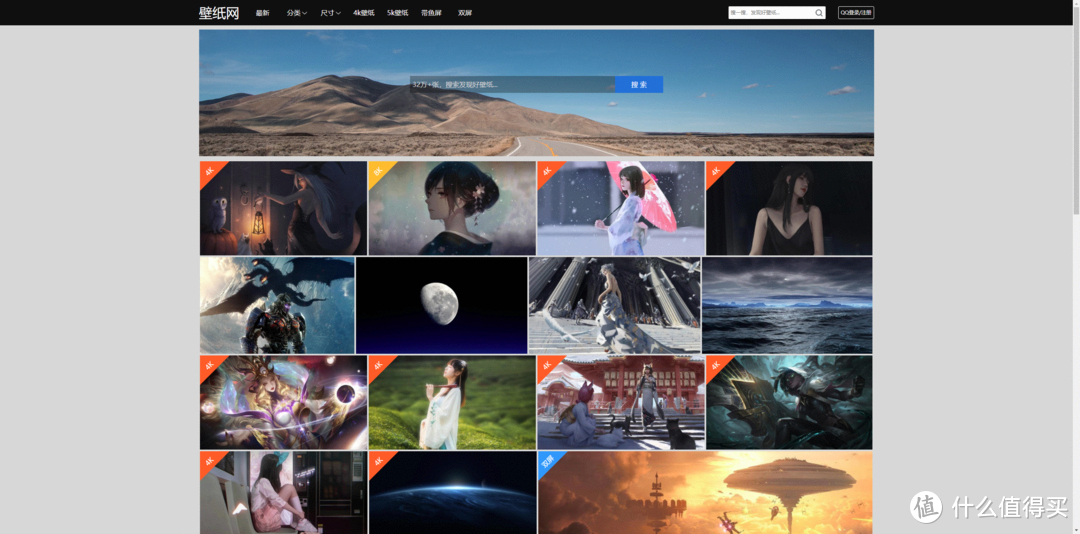Expand the 分类 dropdown menu

tap(297, 13)
